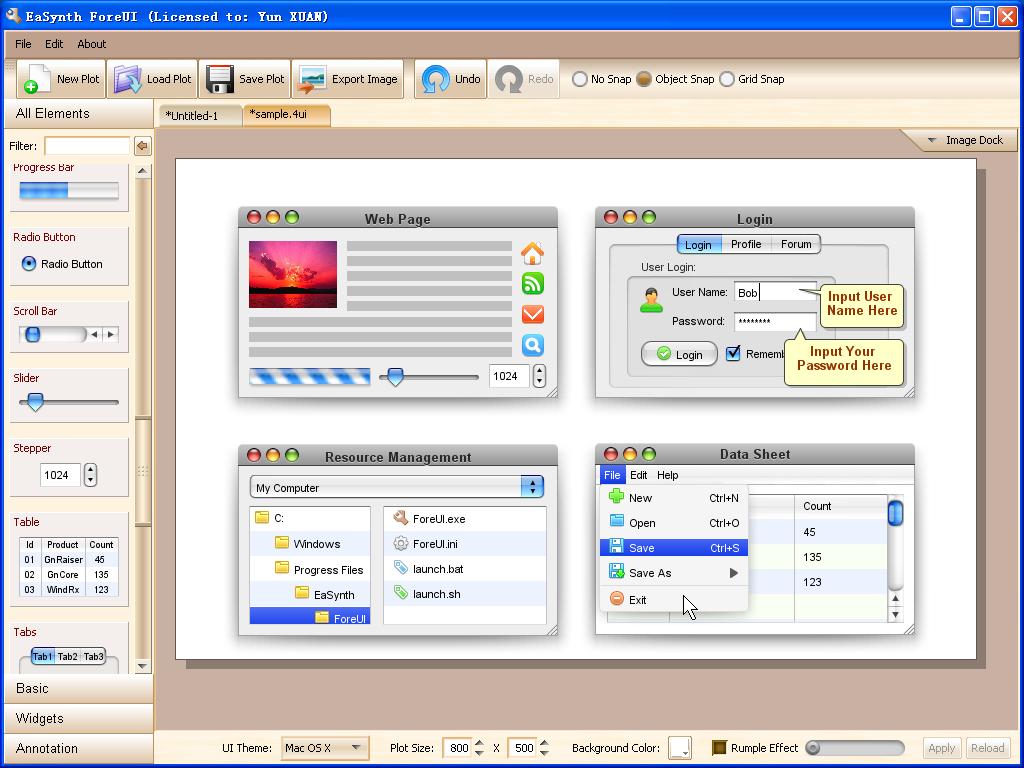The width and height of the screenshot is (1024, 768).
Task: Click the green RSS feed icon
Action: 533,283
